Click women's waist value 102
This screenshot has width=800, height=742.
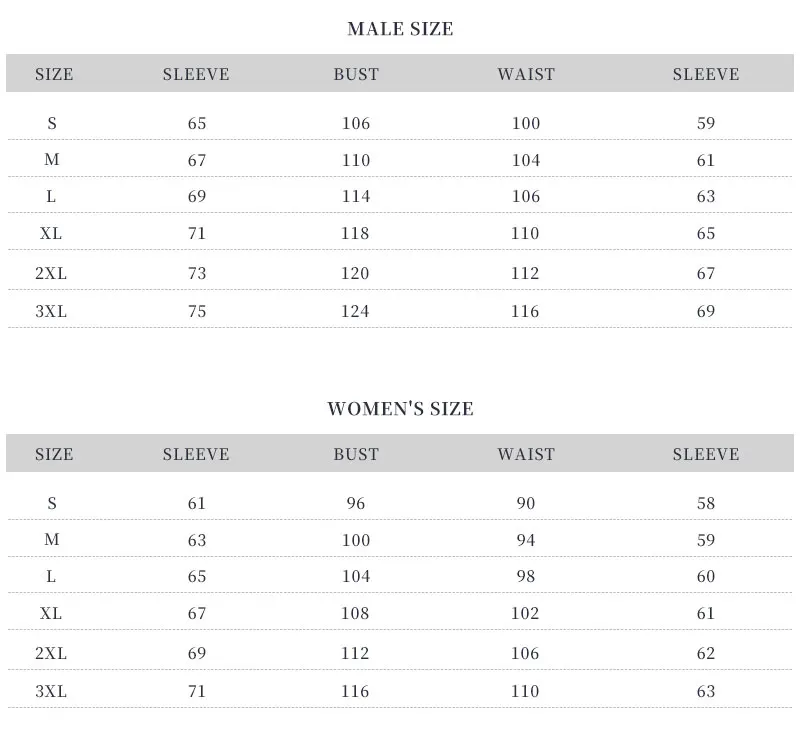525,613
